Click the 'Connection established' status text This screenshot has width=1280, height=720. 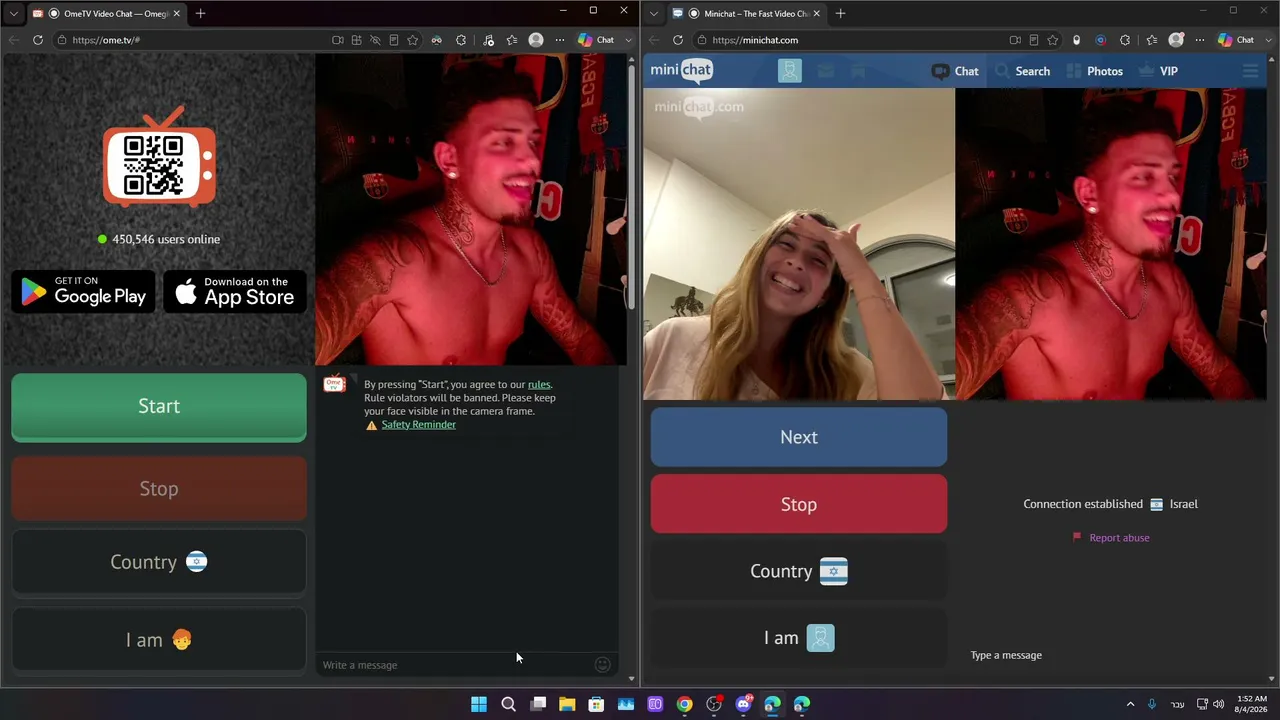pos(1083,504)
